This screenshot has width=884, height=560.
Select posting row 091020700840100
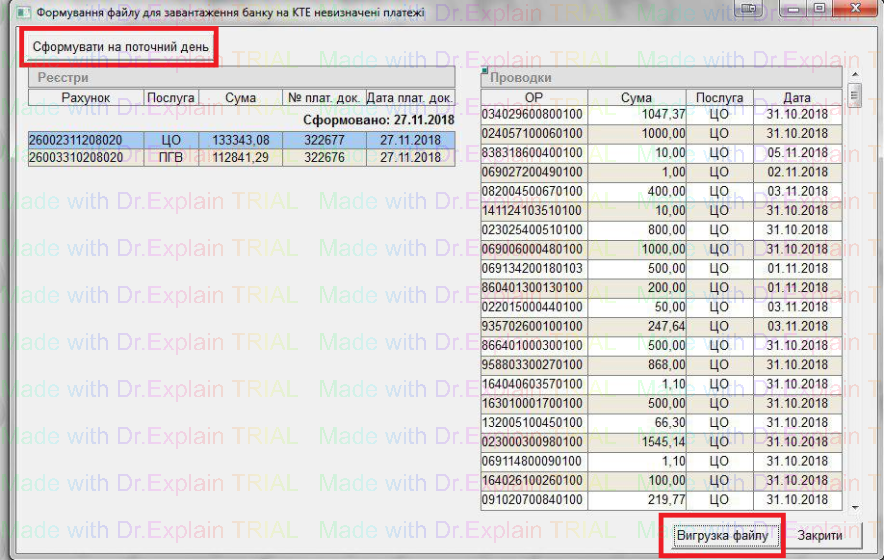click(x=533, y=499)
